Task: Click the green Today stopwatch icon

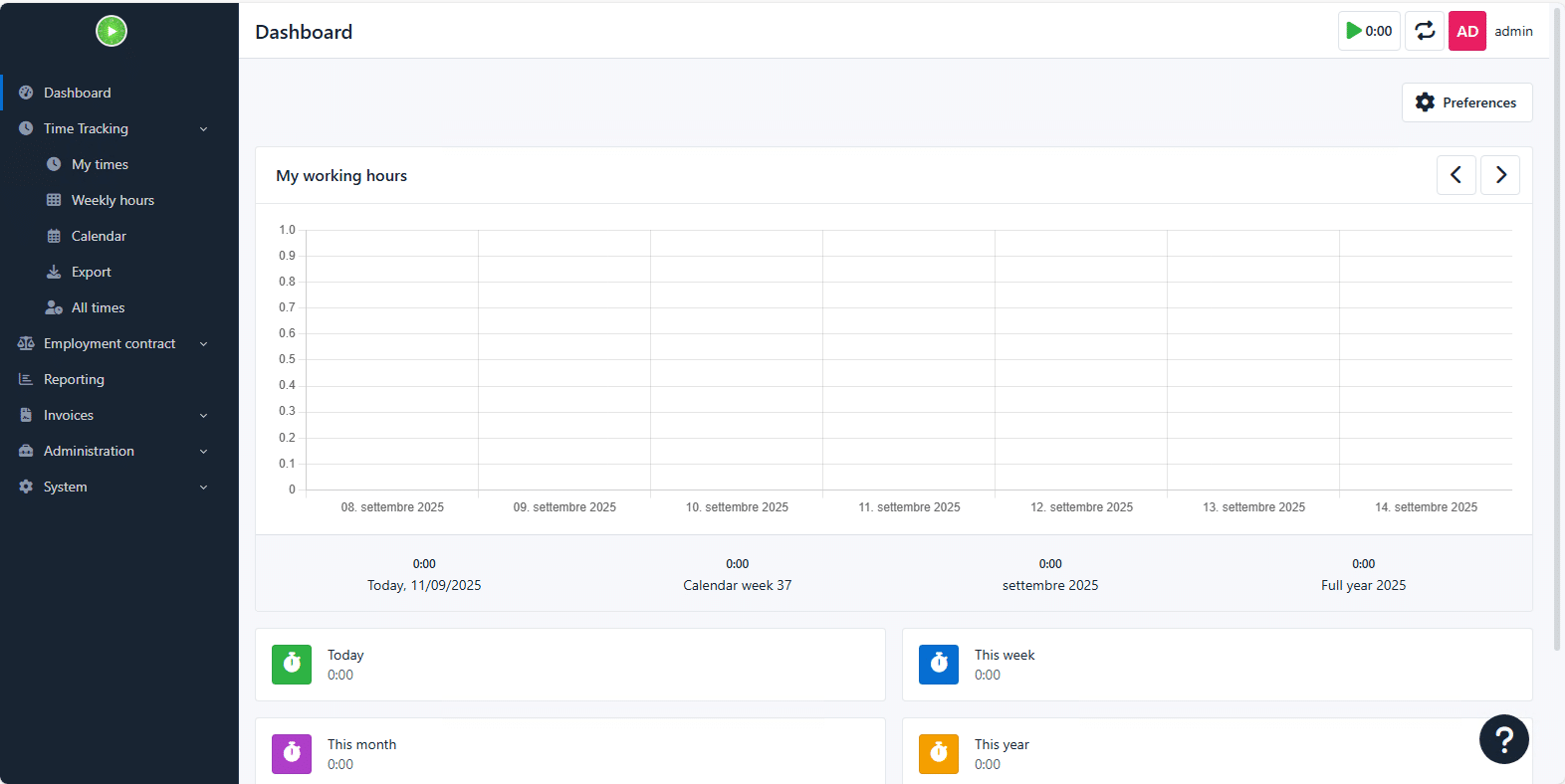Action: pyautogui.click(x=292, y=664)
